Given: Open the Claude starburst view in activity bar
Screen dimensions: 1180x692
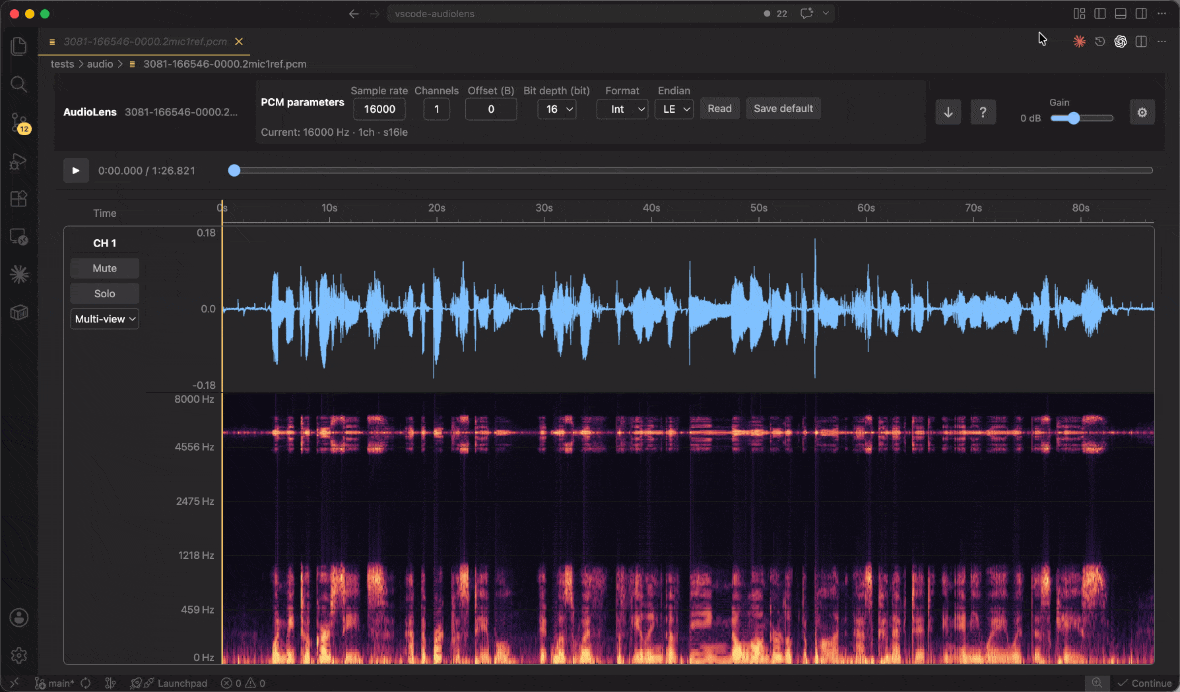Looking at the screenshot, I should coord(19,275).
